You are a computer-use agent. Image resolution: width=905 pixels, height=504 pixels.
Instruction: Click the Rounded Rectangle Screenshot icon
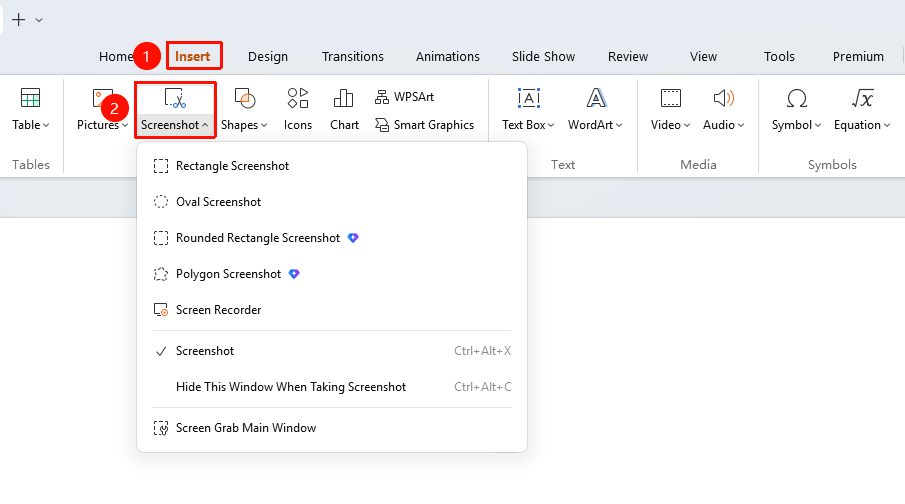[x=161, y=238]
